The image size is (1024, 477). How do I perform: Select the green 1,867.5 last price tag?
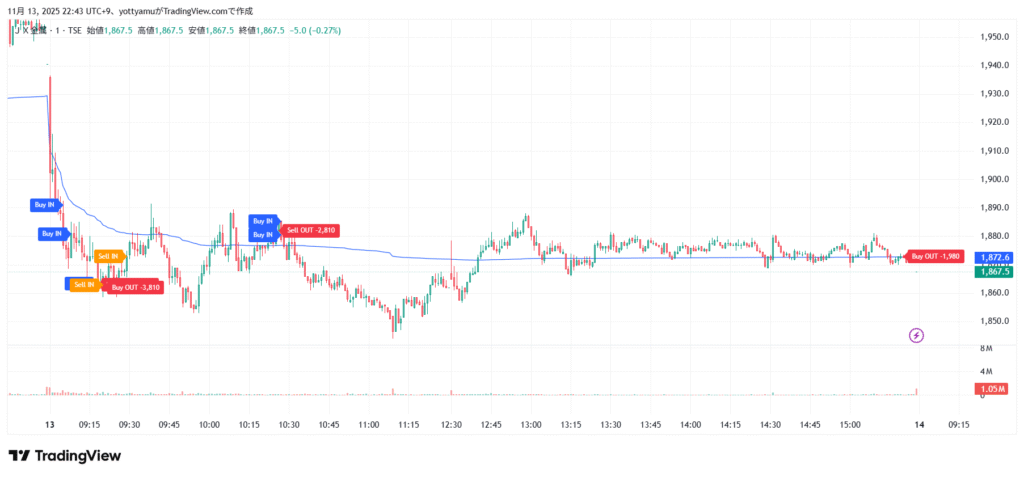pos(995,271)
